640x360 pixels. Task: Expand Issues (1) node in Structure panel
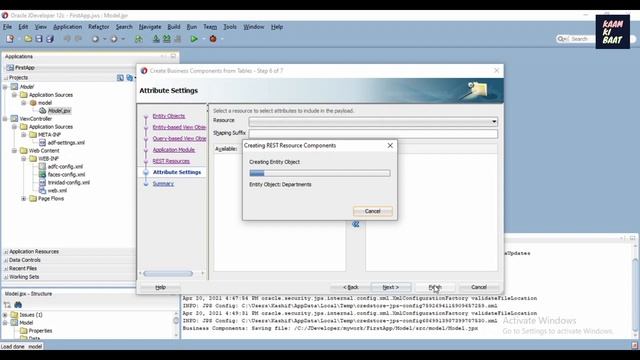coord(5,315)
